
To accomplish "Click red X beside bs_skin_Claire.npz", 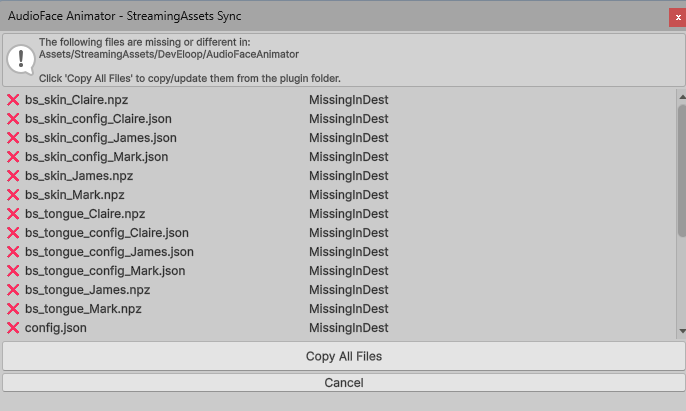I will (13, 100).
